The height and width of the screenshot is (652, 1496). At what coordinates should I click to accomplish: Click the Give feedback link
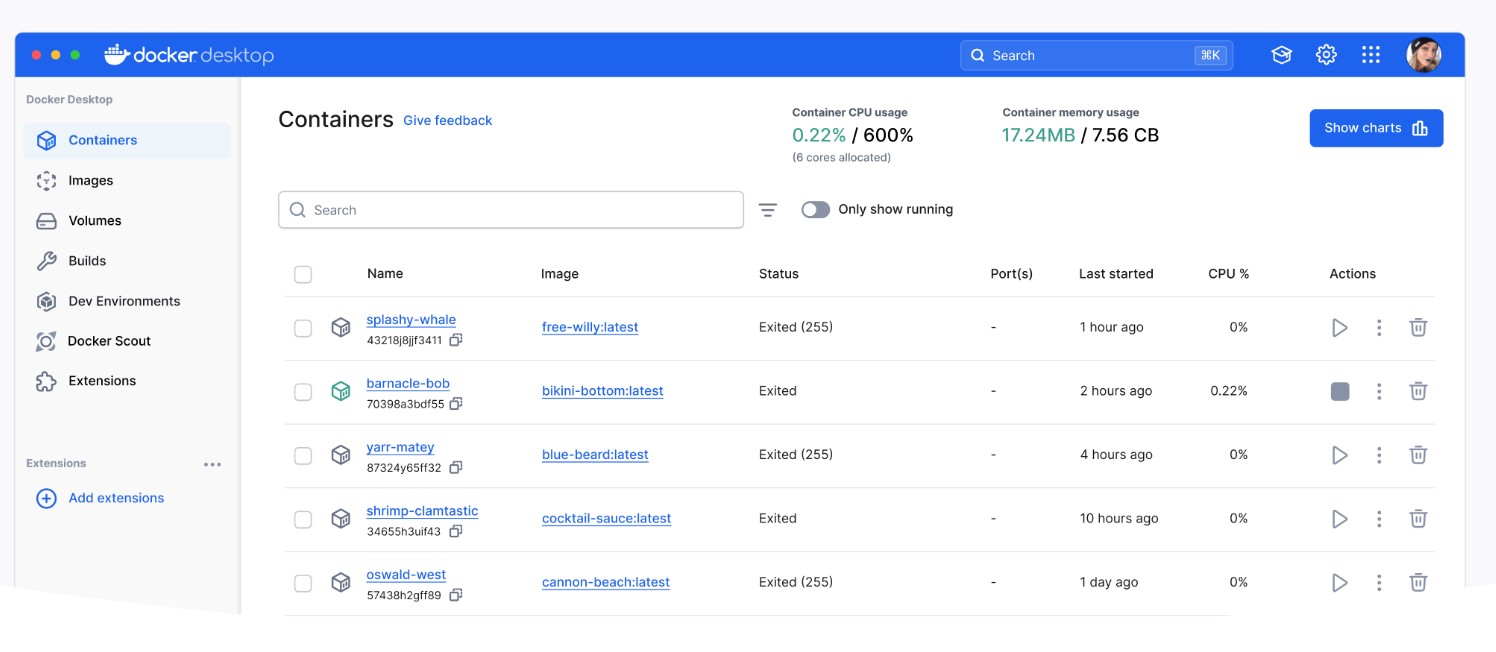point(447,121)
